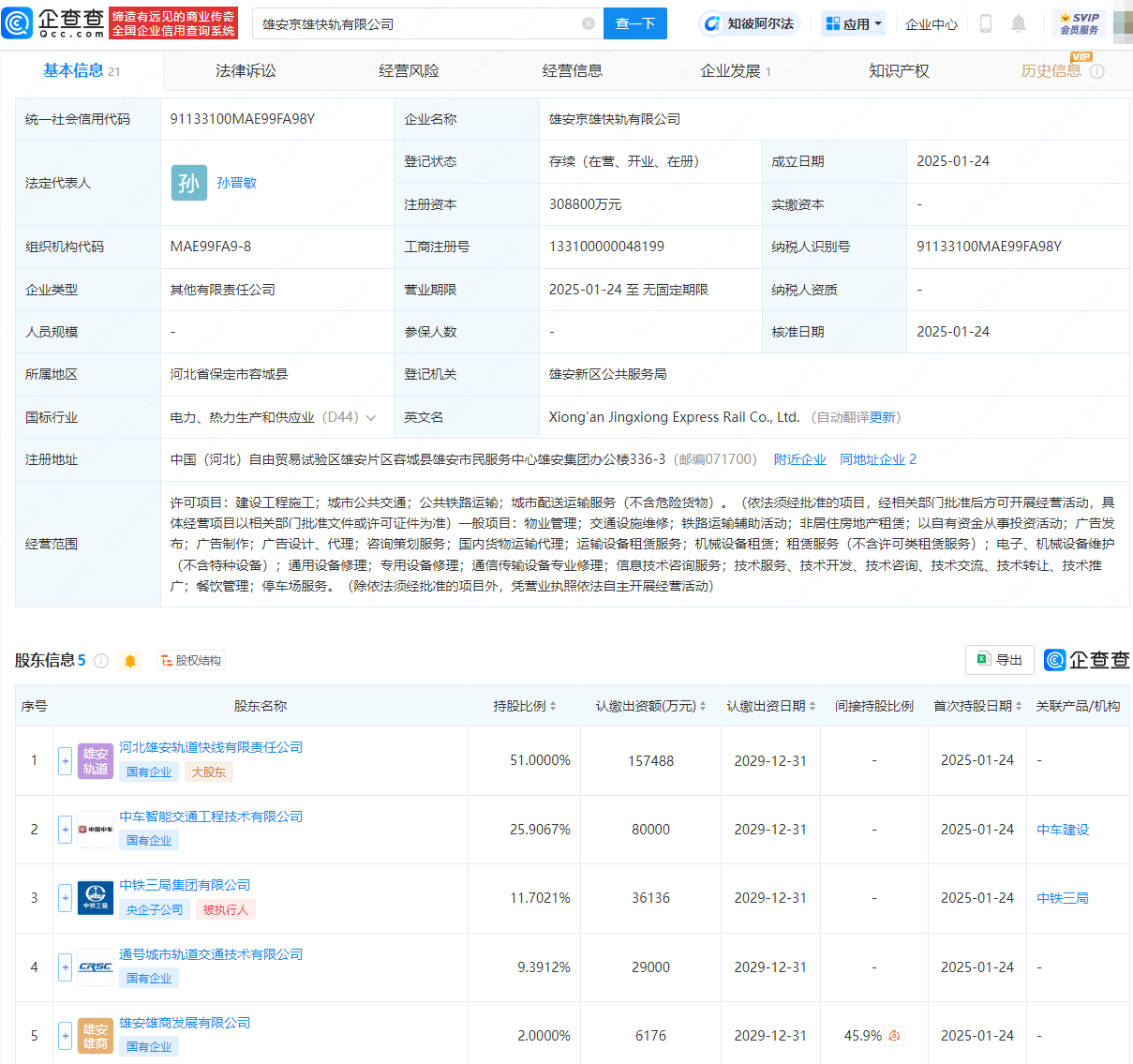This screenshot has width=1133, height=1064.
Task: Expand shareholder row 通号城市轨道交通技术
Action: click(65, 967)
